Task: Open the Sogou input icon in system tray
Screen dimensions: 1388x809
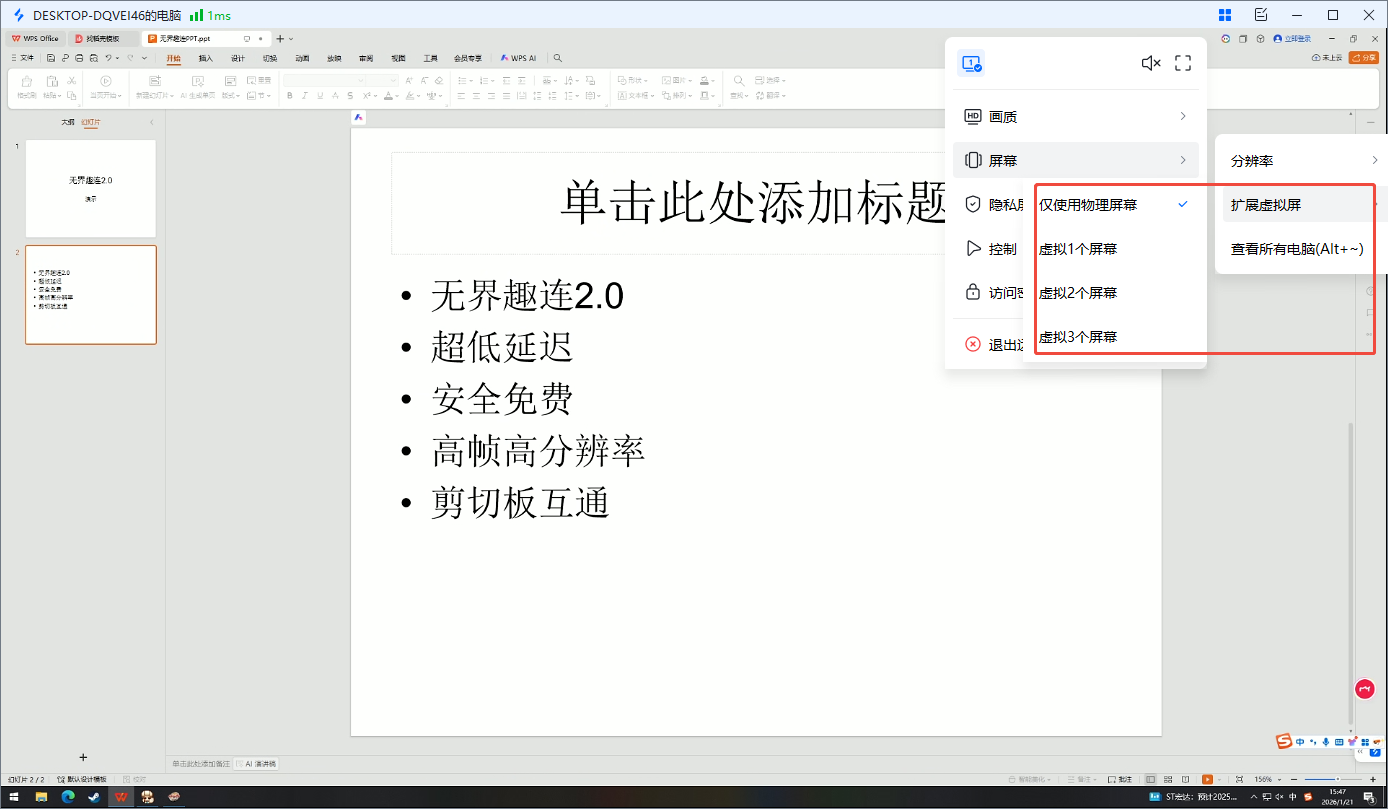Action: pos(1309,798)
